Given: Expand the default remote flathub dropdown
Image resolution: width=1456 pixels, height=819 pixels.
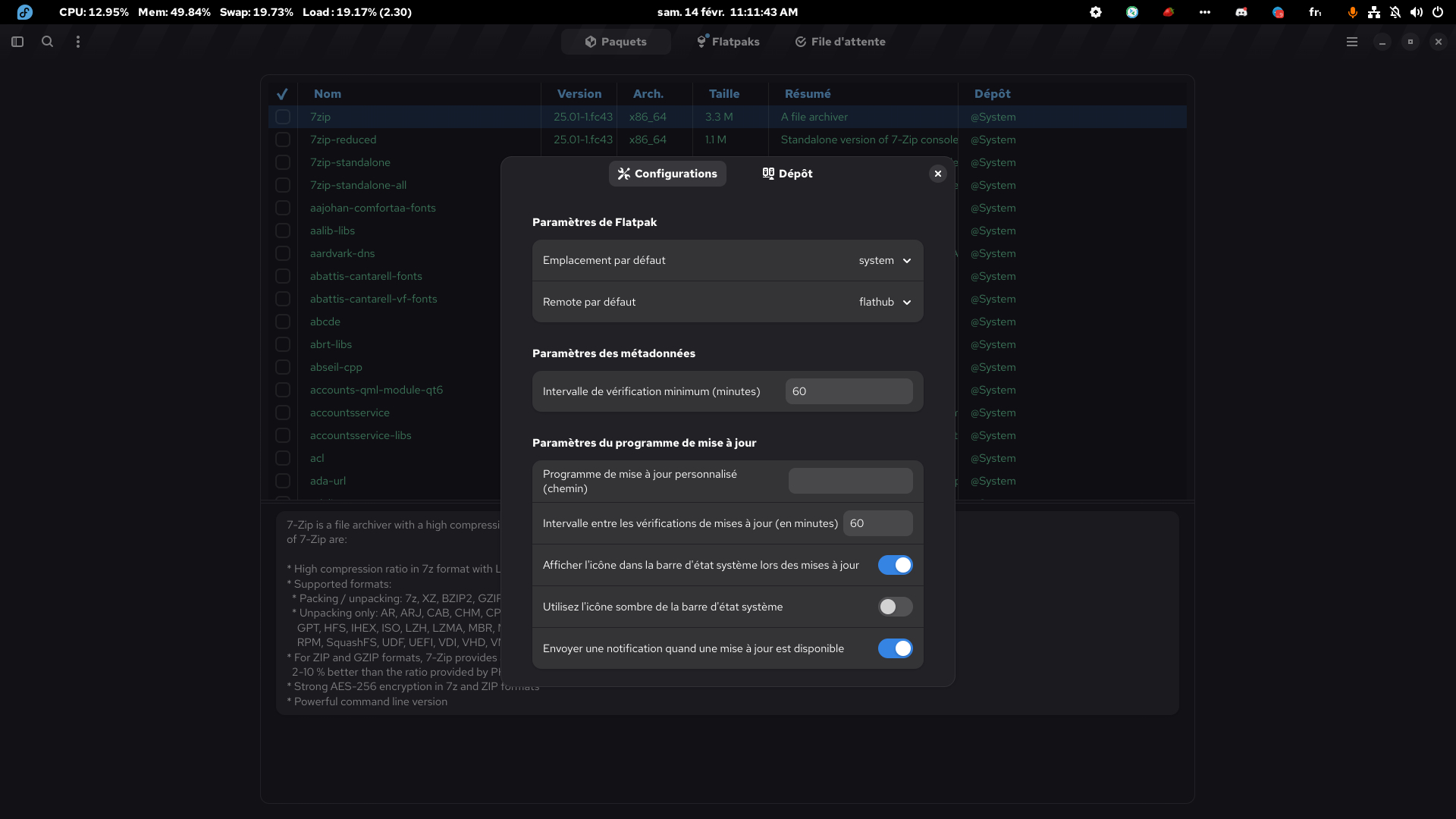Looking at the screenshot, I should coord(884,302).
